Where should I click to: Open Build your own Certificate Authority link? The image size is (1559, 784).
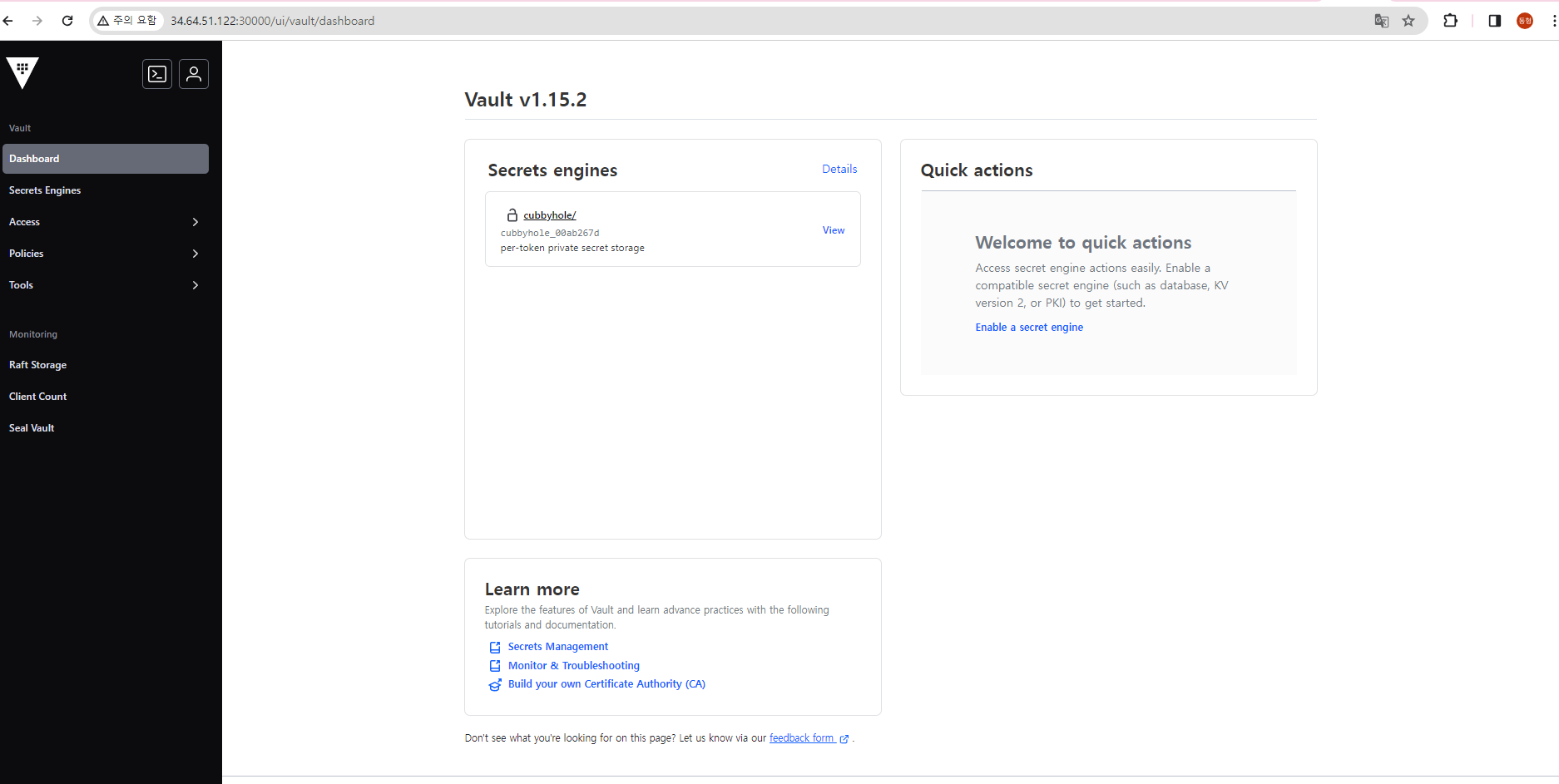[x=606, y=684]
